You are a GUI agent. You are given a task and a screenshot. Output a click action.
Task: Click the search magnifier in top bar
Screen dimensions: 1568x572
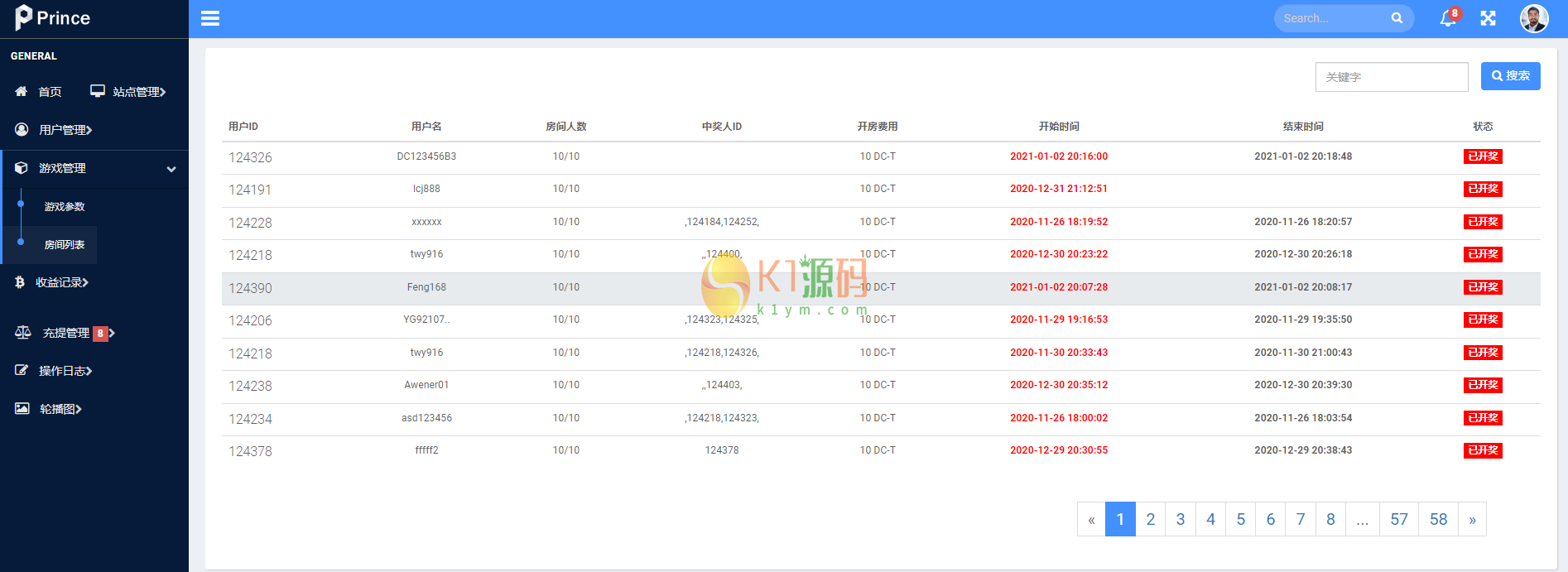pos(1397,18)
